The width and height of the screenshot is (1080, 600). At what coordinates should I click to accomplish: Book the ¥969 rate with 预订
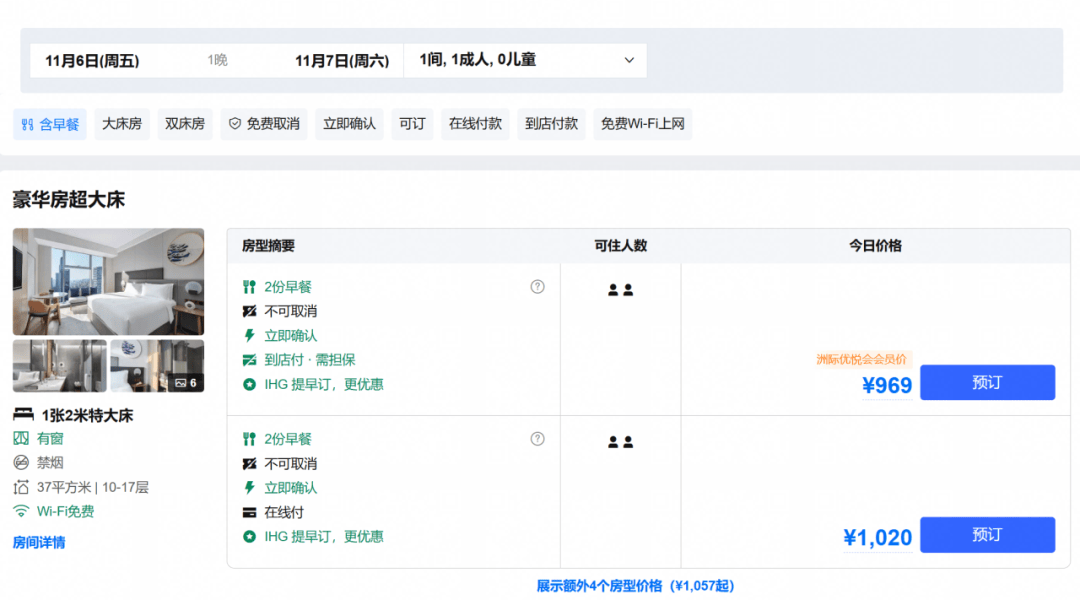coord(987,382)
